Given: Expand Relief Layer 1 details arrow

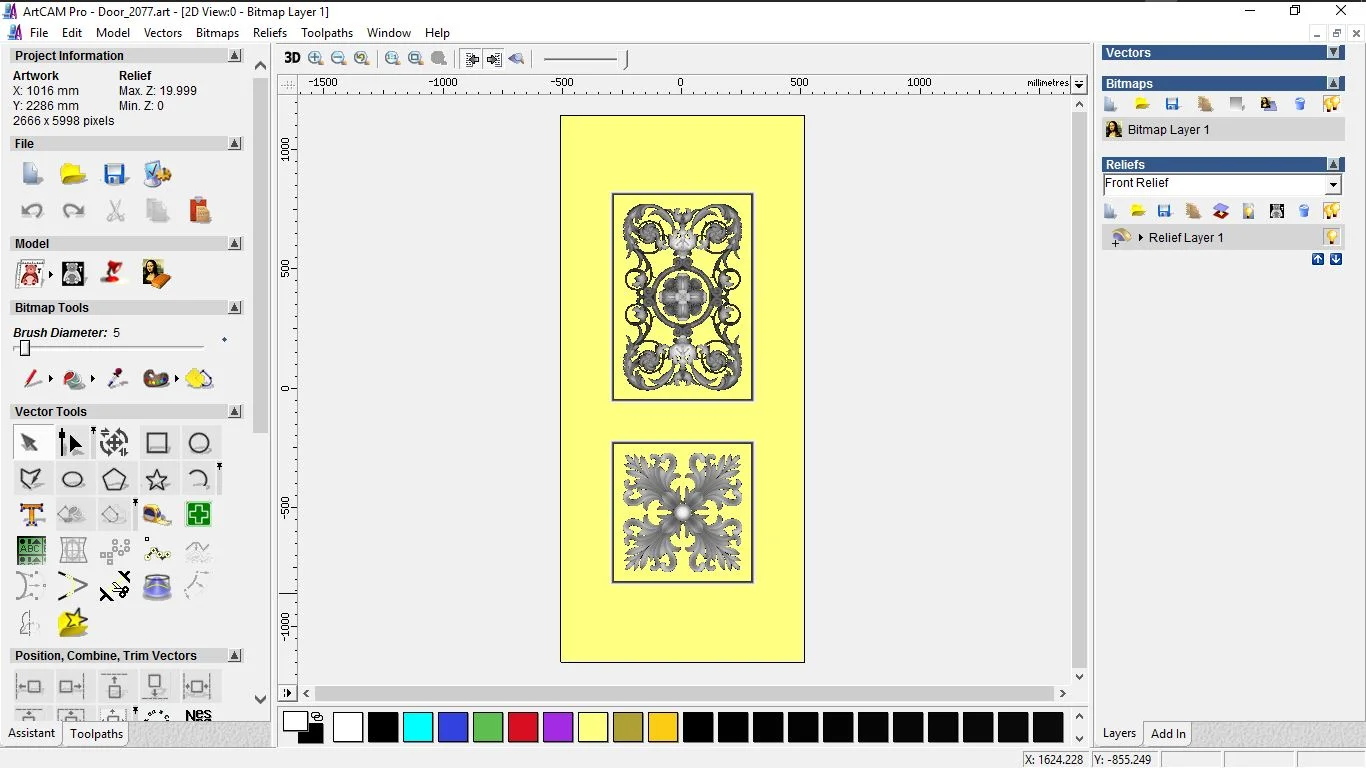Looking at the screenshot, I should pos(1141,238).
